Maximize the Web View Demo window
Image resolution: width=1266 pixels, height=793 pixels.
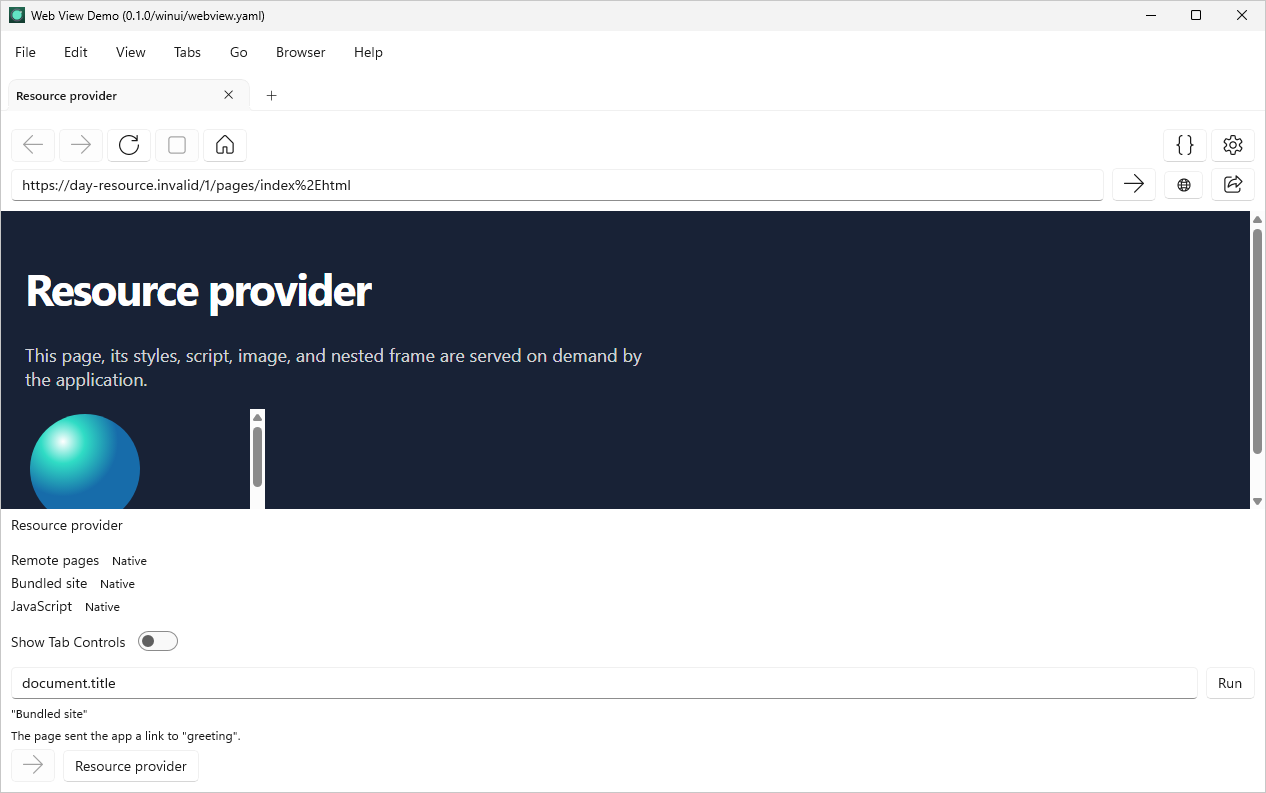pos(1196,15)
